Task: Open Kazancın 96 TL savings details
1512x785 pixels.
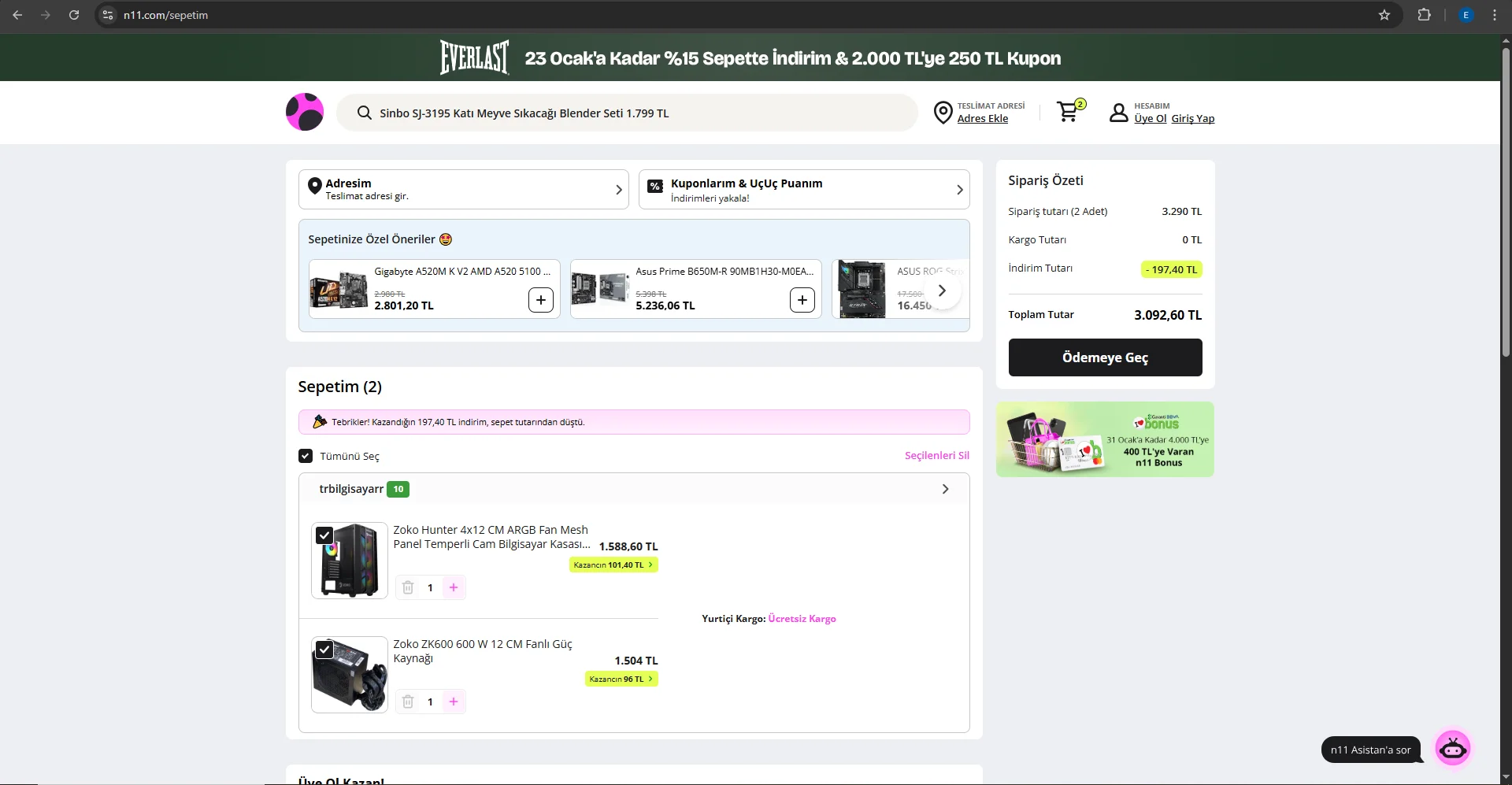Action: pyautogui.click(x=621, y=679)
